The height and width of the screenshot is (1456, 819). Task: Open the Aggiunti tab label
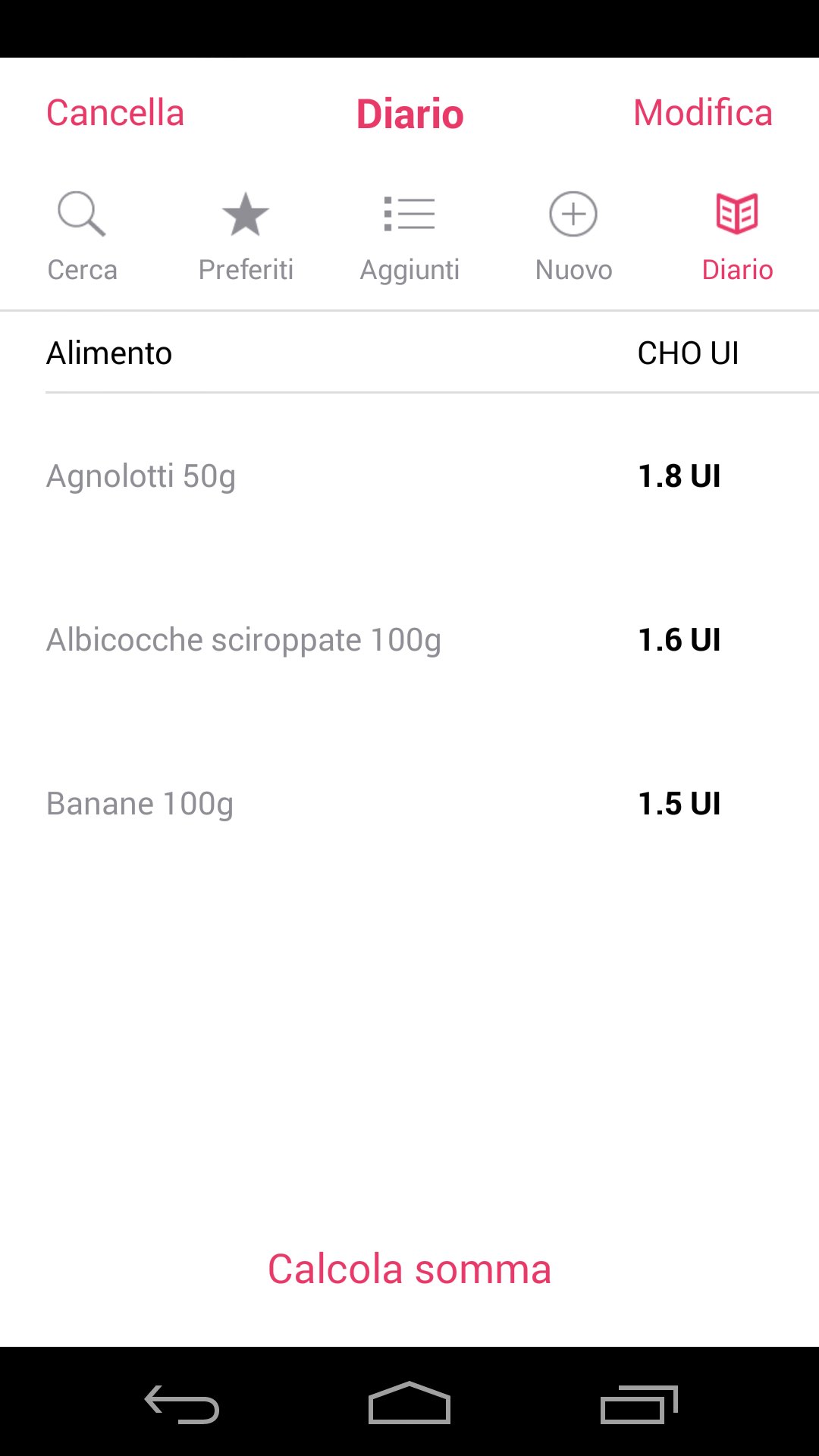(409, 271)
